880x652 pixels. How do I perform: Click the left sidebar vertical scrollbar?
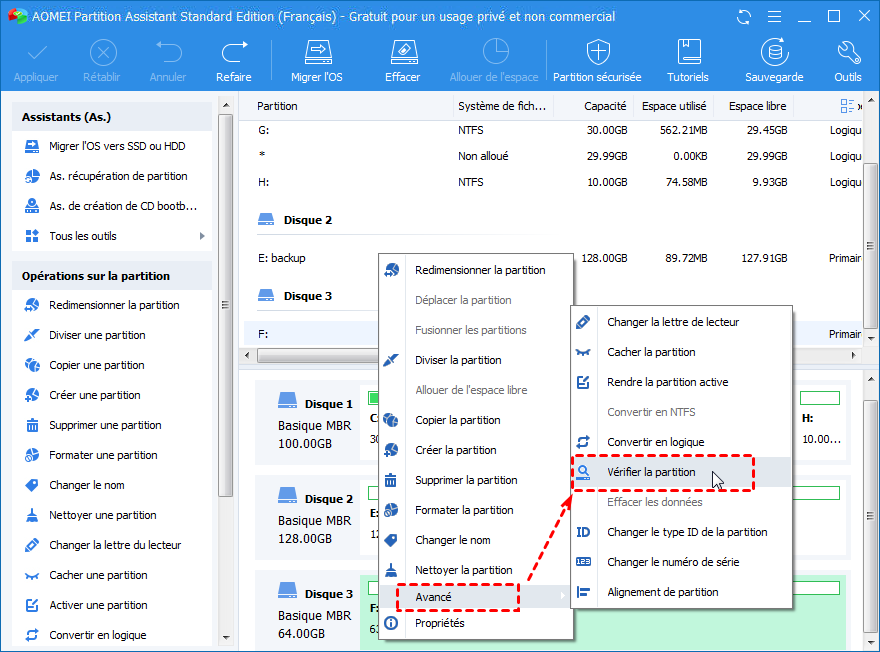(x=226, y=305)
